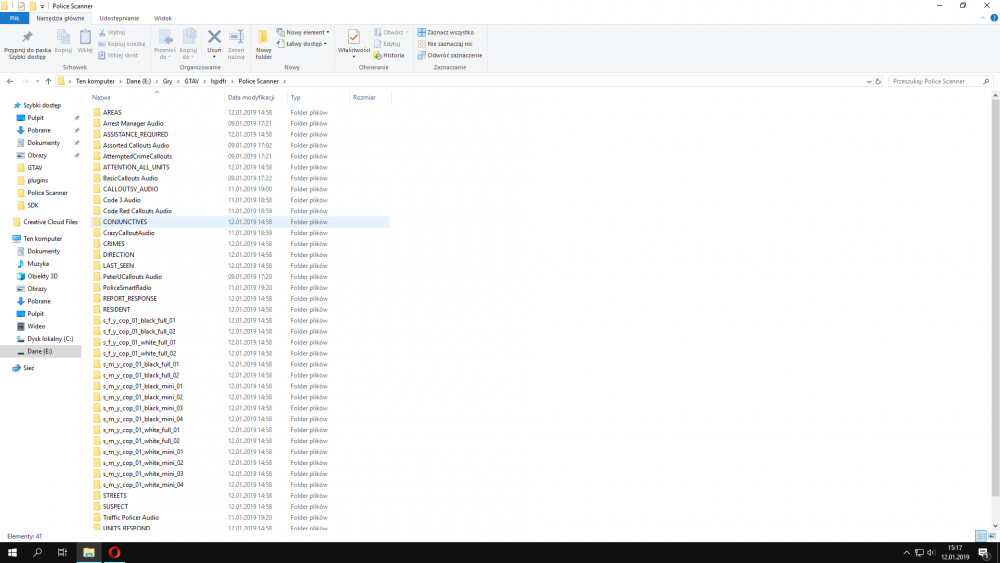Screen dimensions: 1000x563
Task: Cut selection with Wytnij
Action: [x=112, y=32]
